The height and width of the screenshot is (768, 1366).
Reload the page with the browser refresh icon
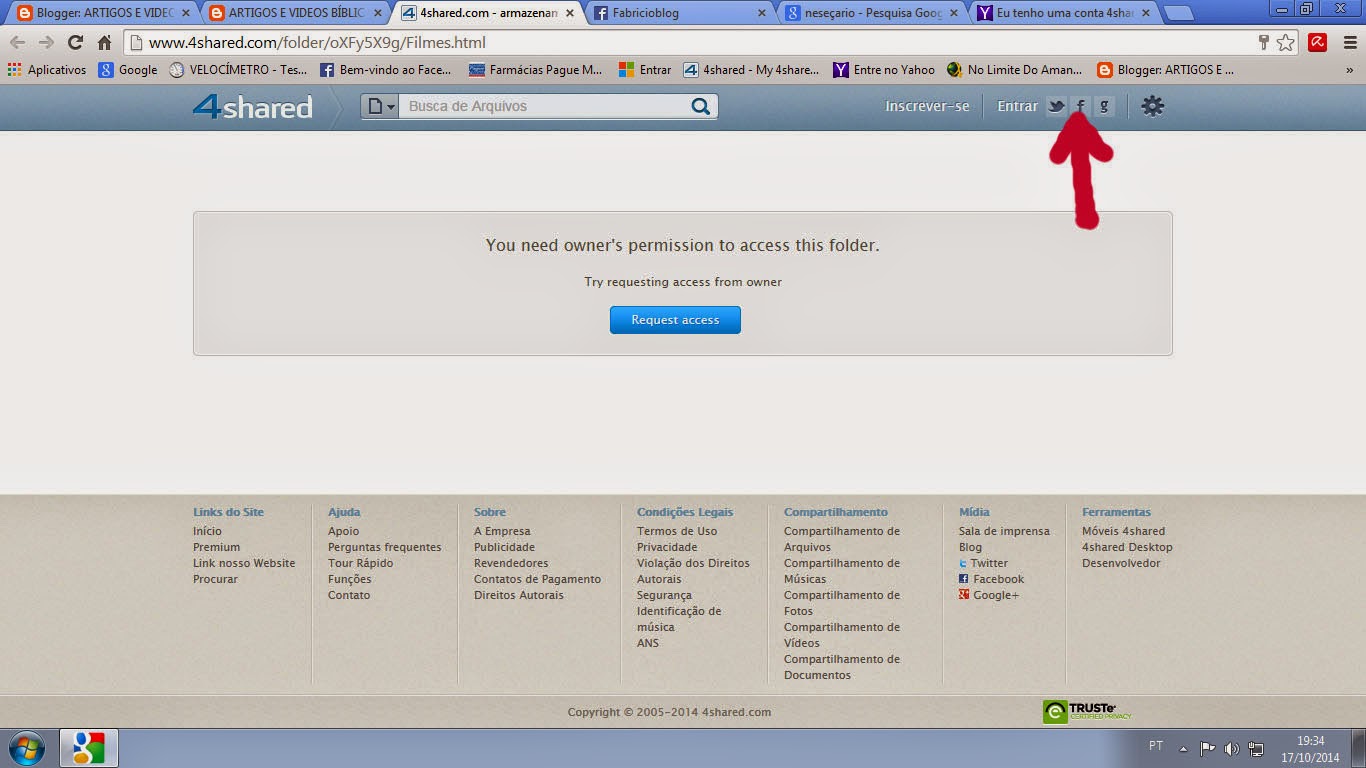pos(75,43)
